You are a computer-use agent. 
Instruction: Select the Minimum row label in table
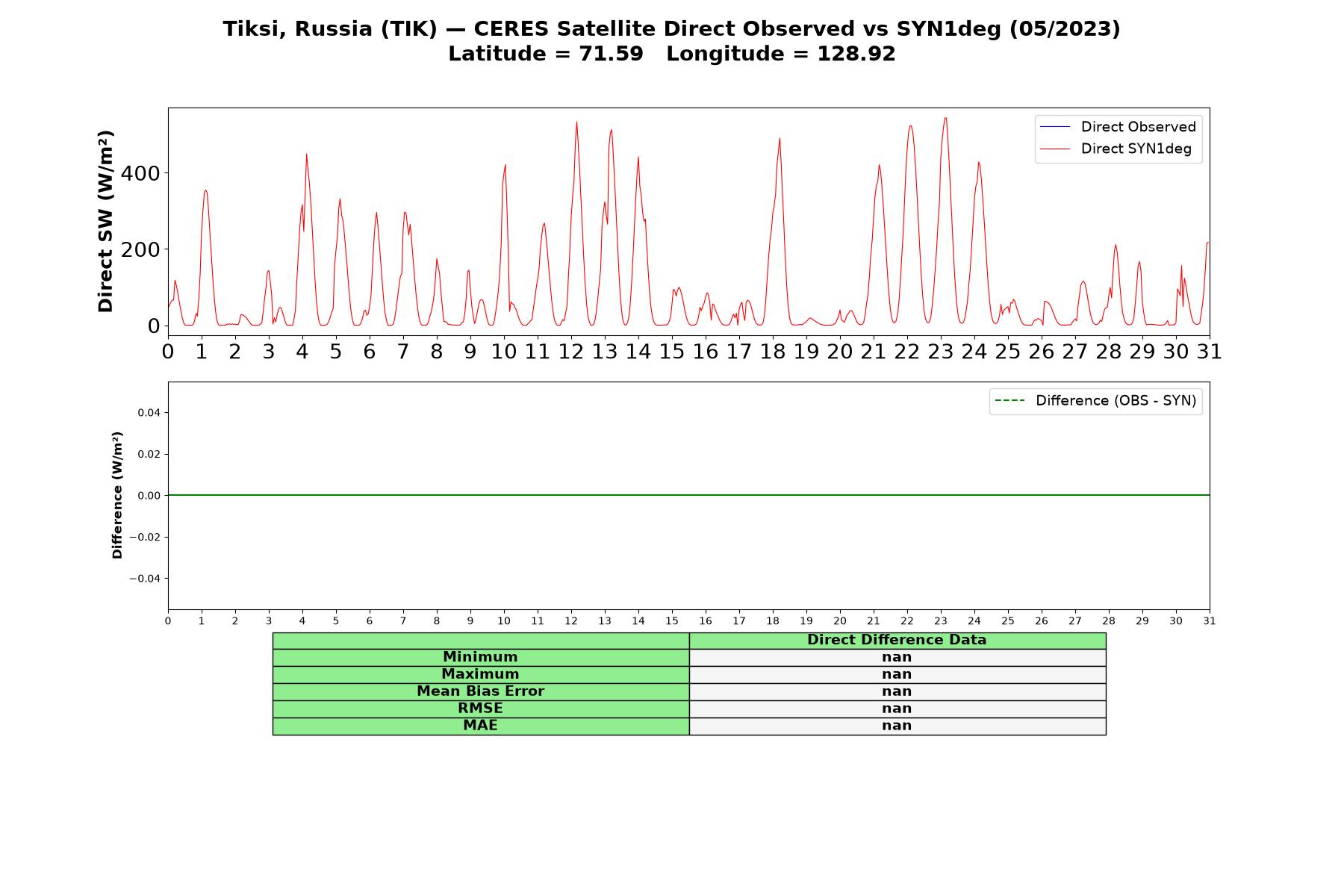click(x=480, y=657)
